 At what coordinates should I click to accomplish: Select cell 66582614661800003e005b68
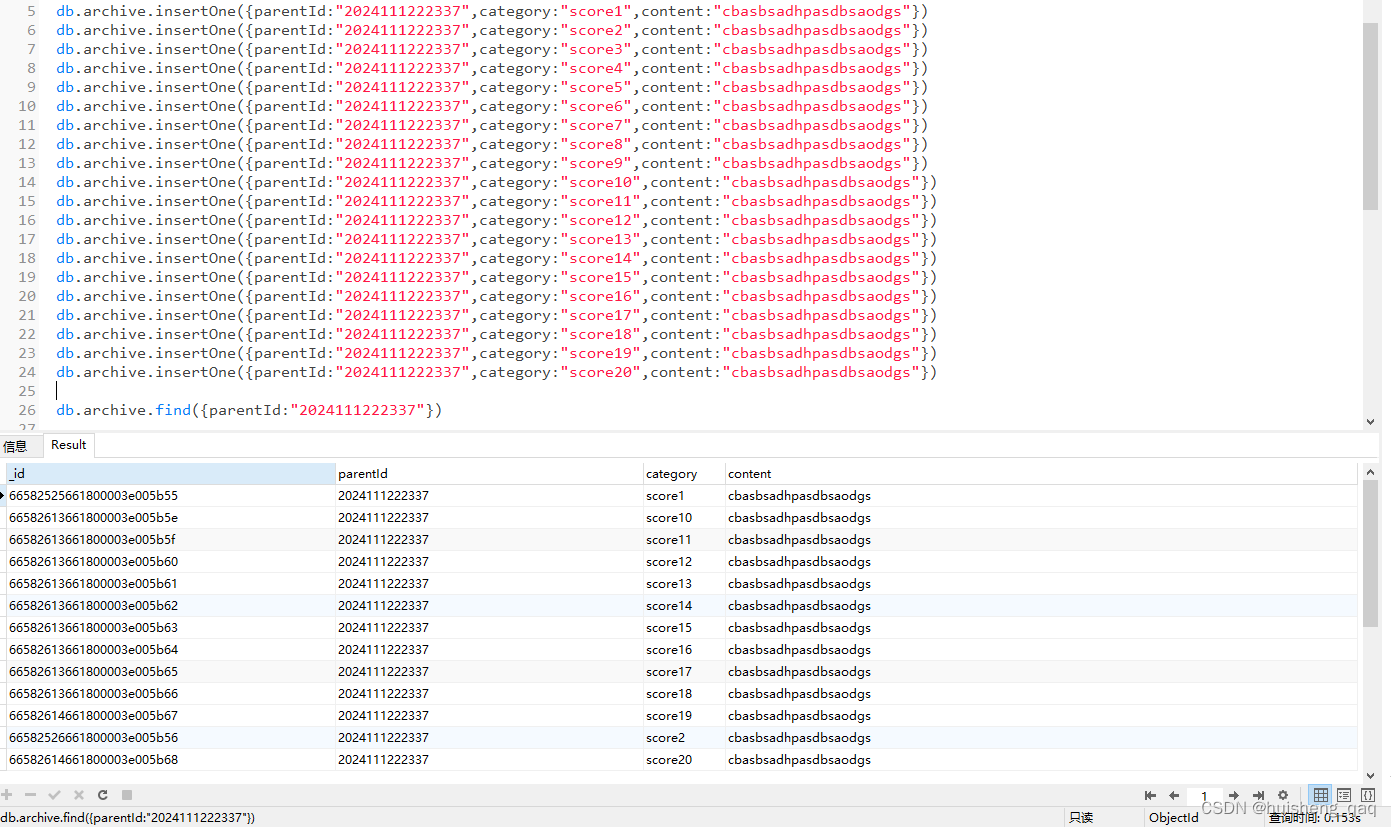coord(171,760)
